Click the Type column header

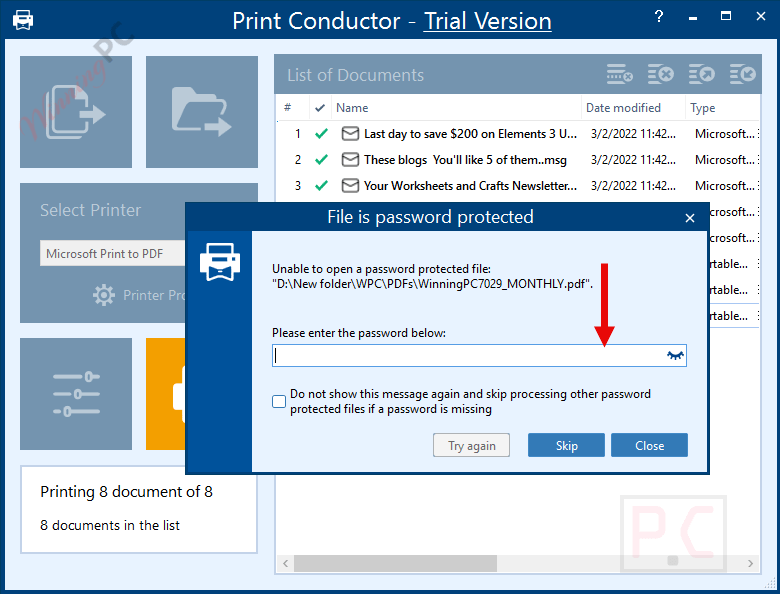pyautogui.click(x=722, y=107)
